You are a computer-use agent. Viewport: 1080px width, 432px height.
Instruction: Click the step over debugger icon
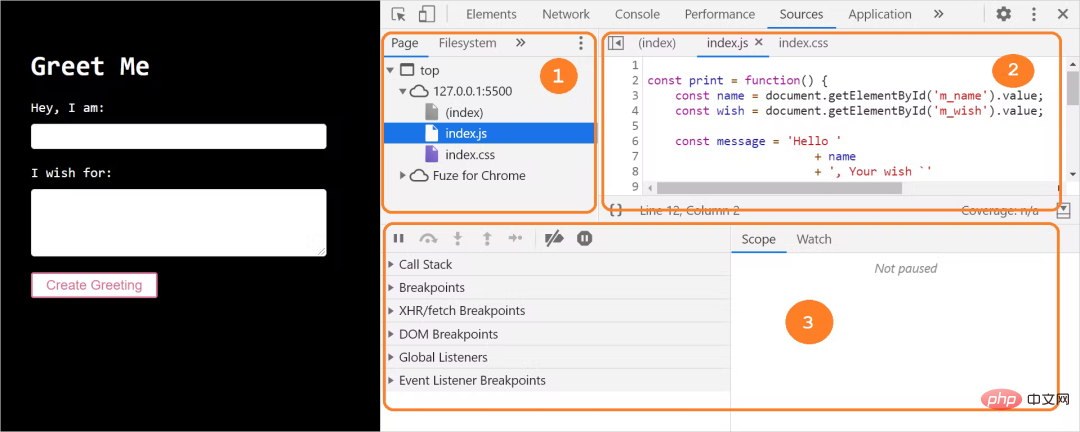[428, 238]
